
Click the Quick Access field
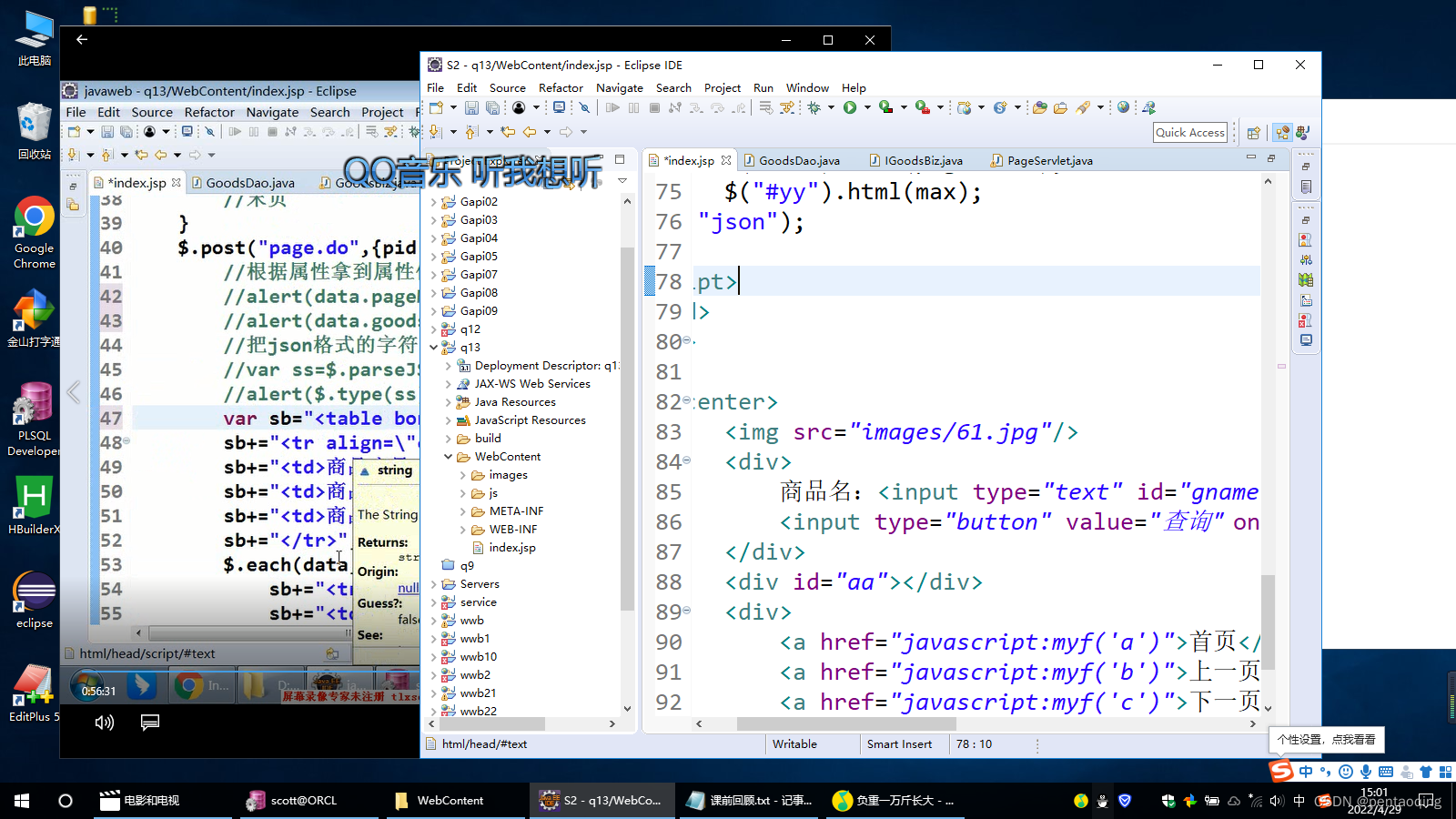(x=1190, y=132)
